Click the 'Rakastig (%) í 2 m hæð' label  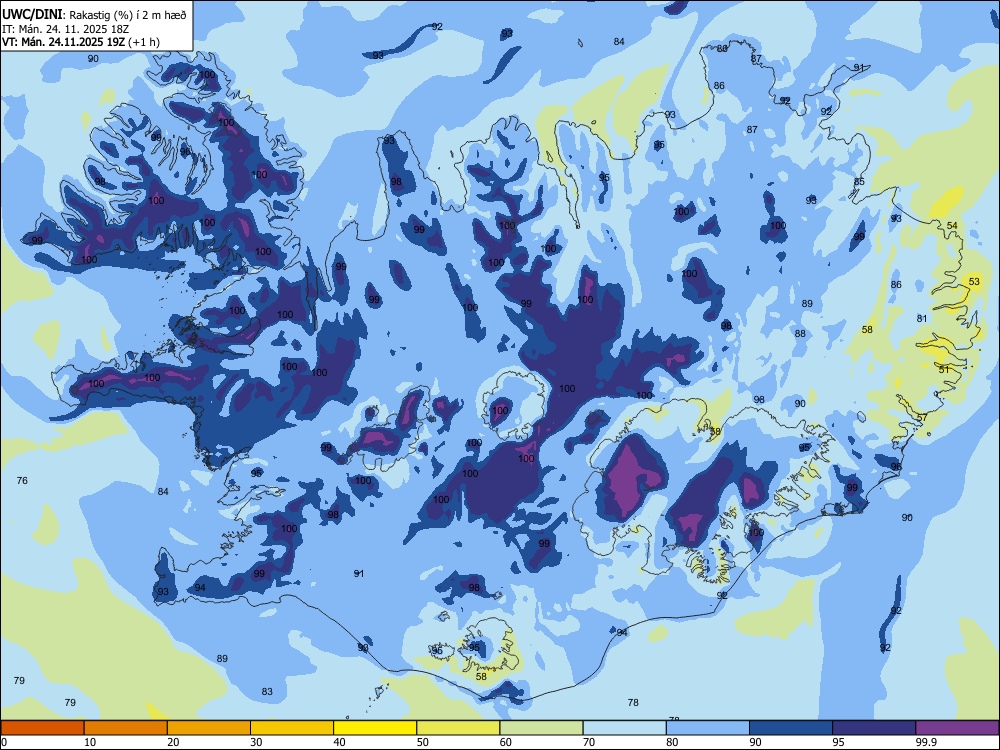click(128, 15)
